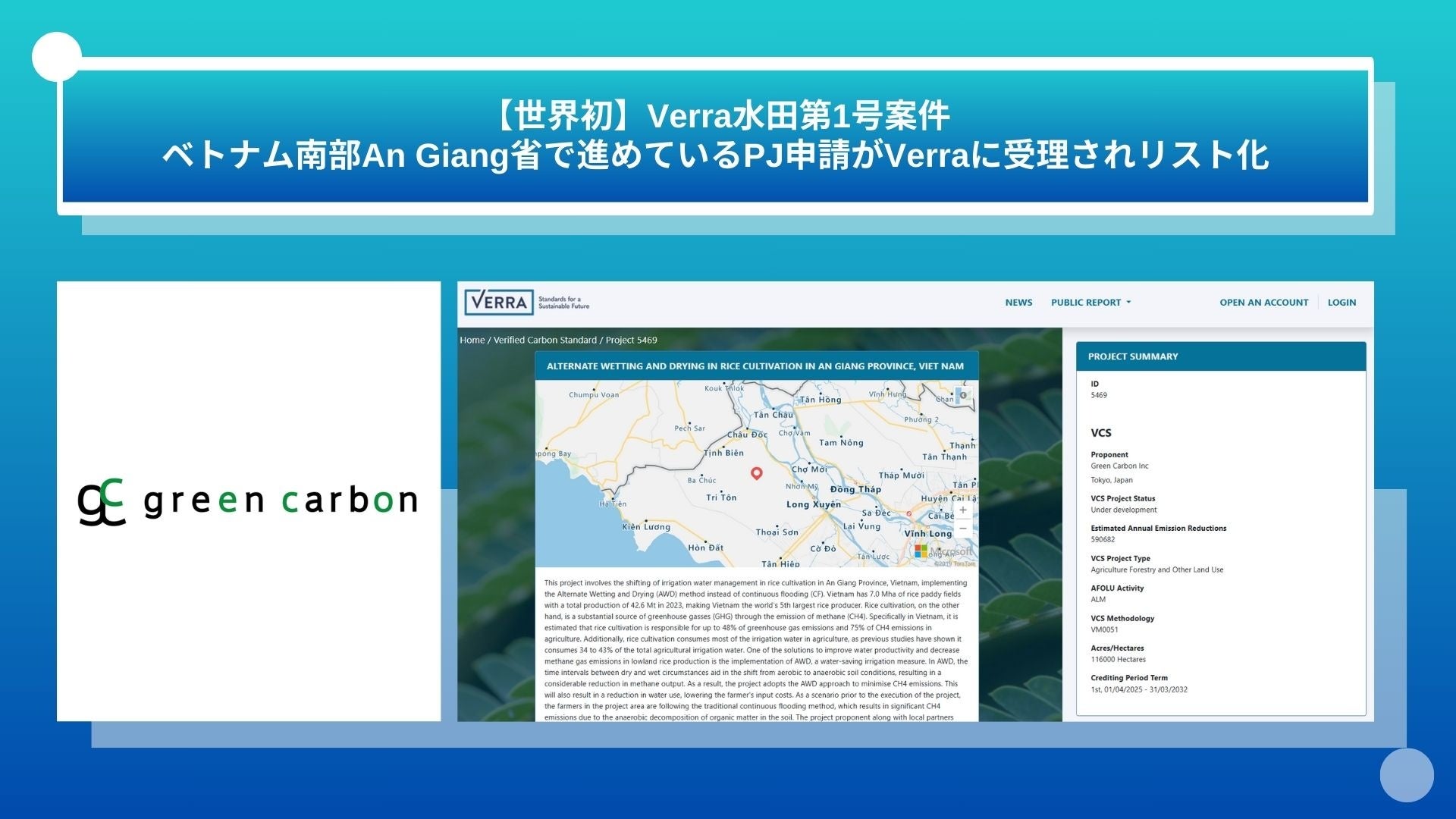Click the LOGIN link
1456x819 pixels.
pyautogui.click(x=1341, y=303)
